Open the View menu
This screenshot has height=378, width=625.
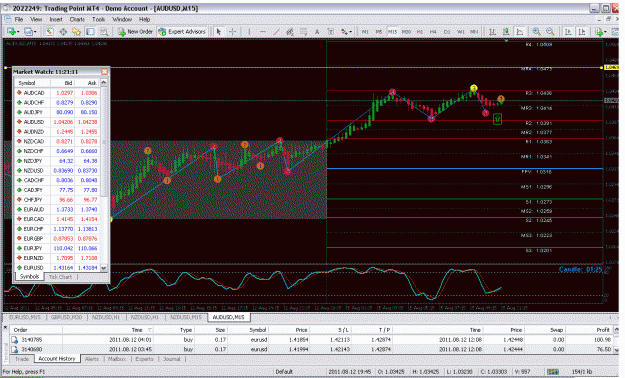click(36, 19)
